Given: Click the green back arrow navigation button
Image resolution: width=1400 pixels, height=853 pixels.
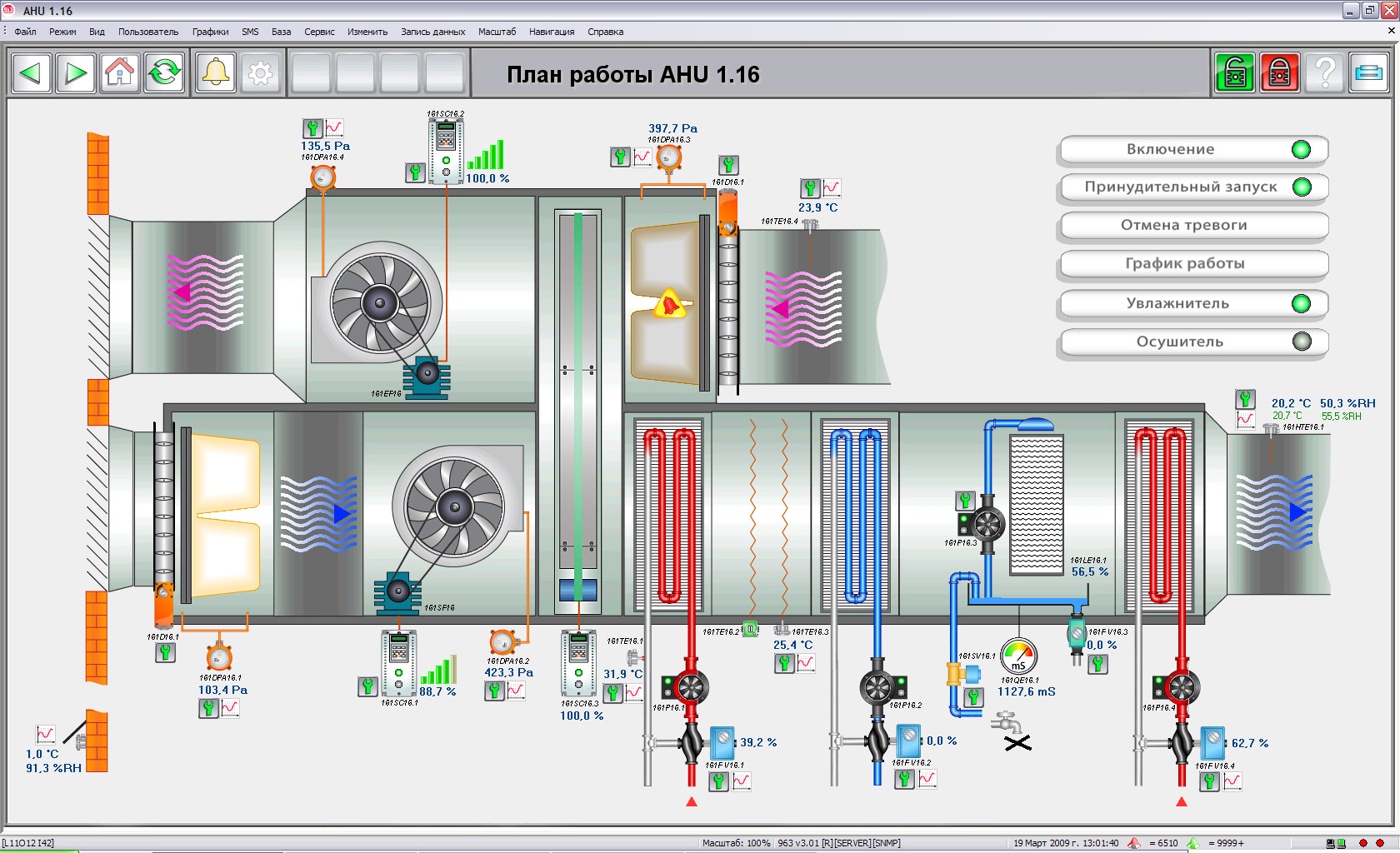Looking at the screenshot, I should pyautogui.click(x=32, y=73).
